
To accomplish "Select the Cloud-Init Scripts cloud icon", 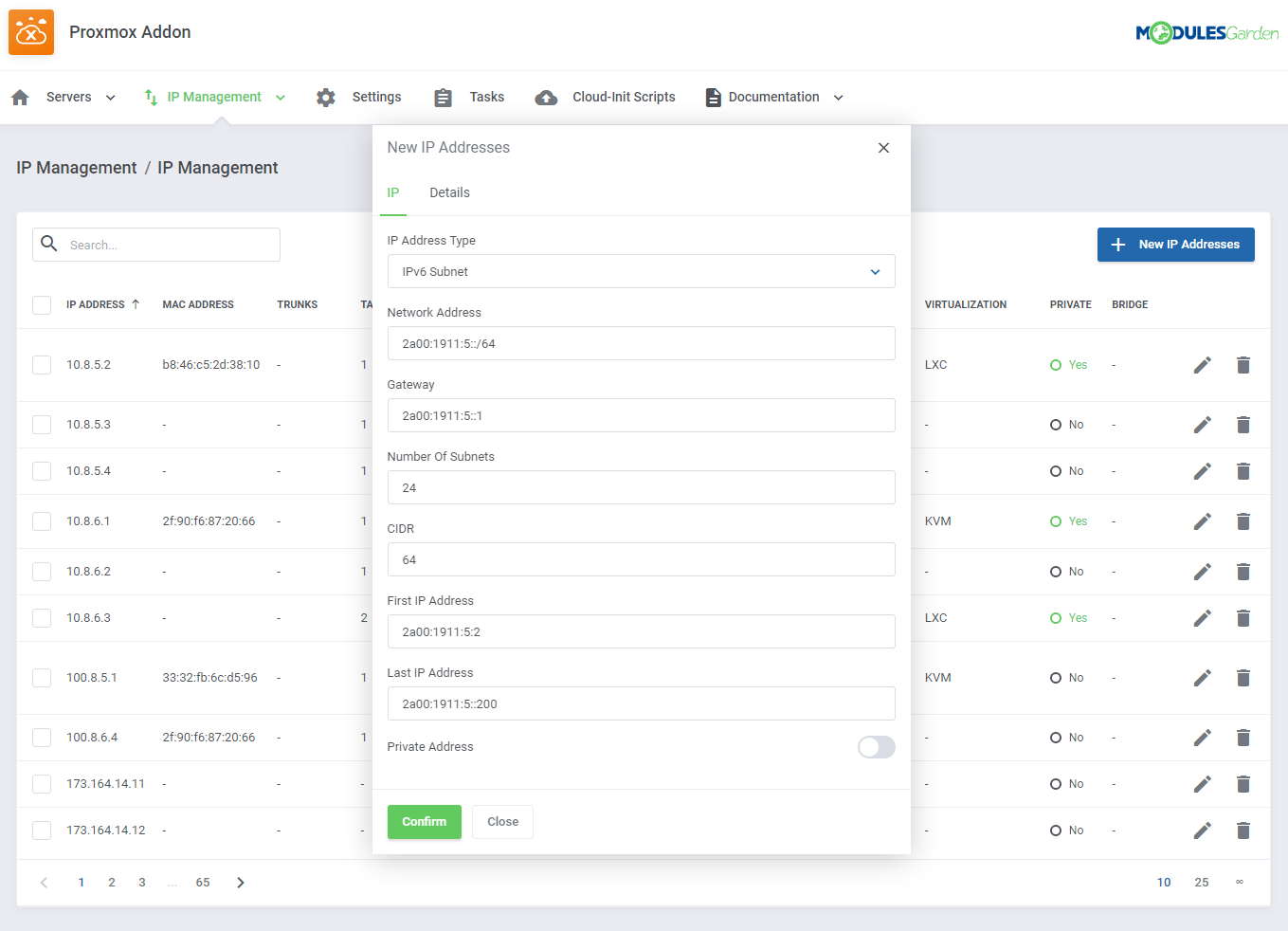I will coord(546,97).
